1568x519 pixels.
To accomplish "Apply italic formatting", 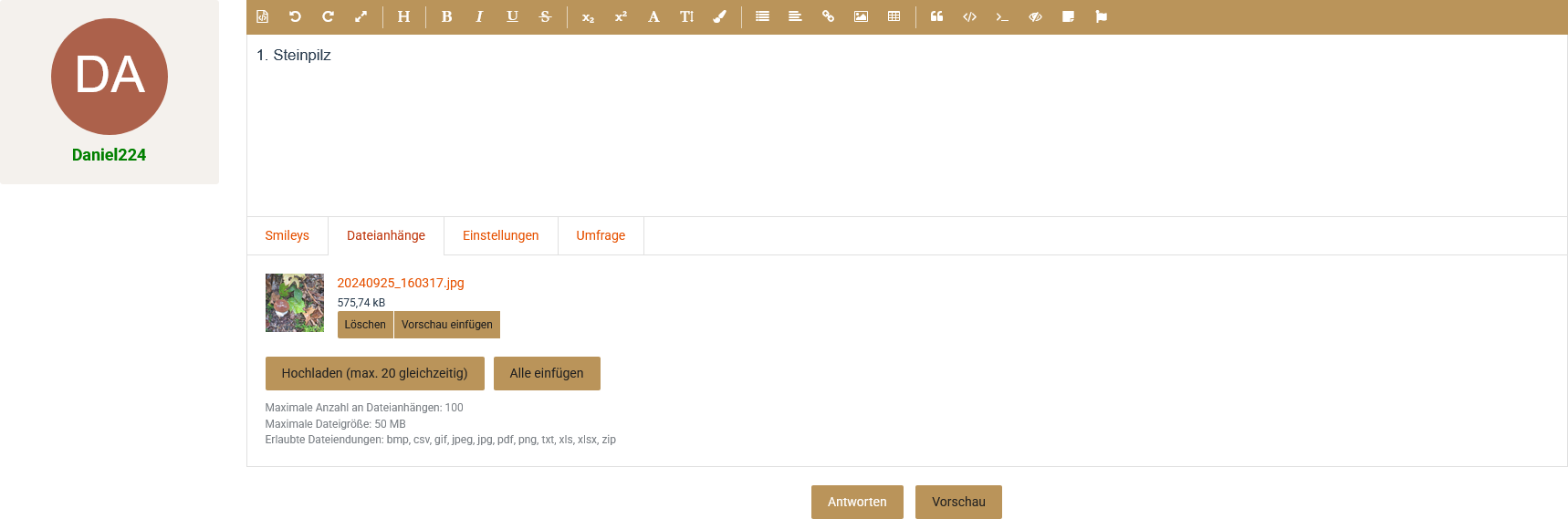I will click(x=479, y=16).
